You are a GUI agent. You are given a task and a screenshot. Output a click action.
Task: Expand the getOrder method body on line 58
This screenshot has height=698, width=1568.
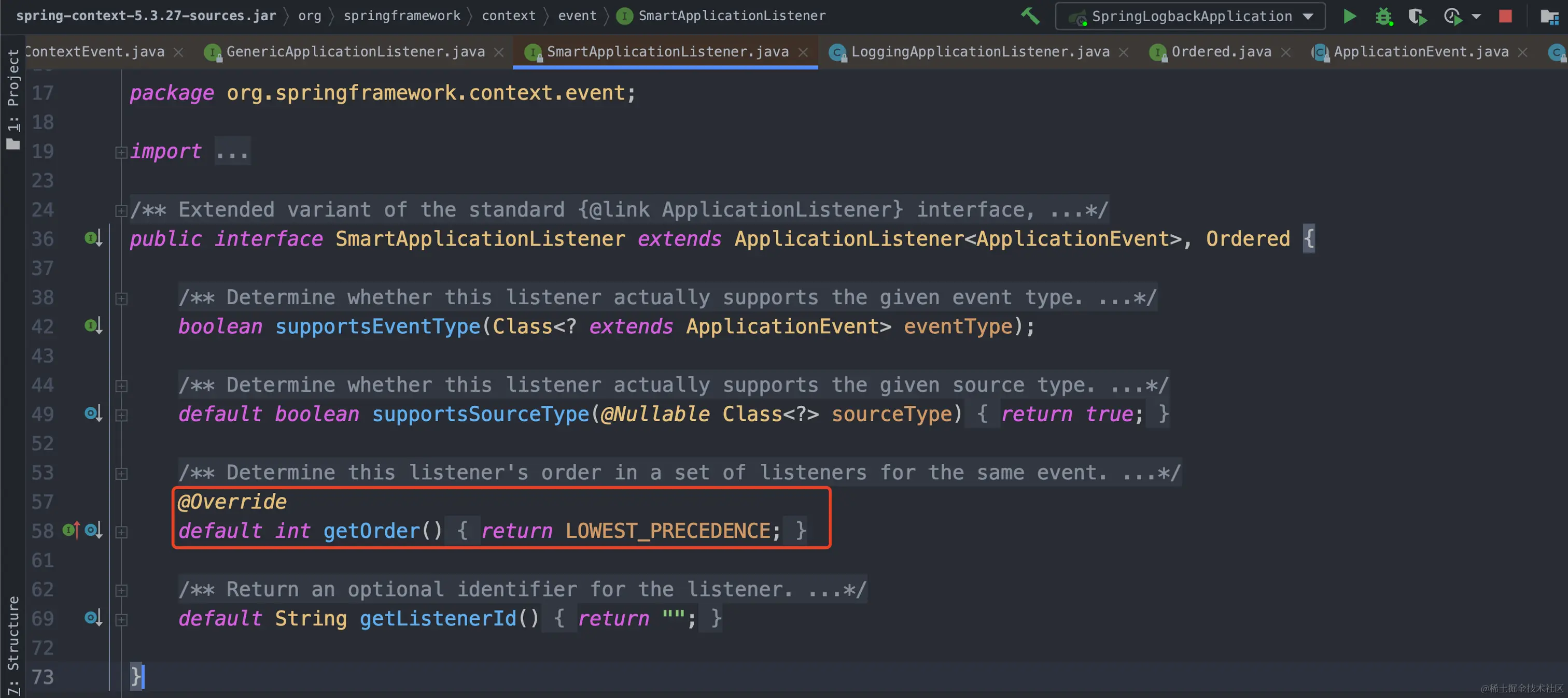[x=121, y=532]
